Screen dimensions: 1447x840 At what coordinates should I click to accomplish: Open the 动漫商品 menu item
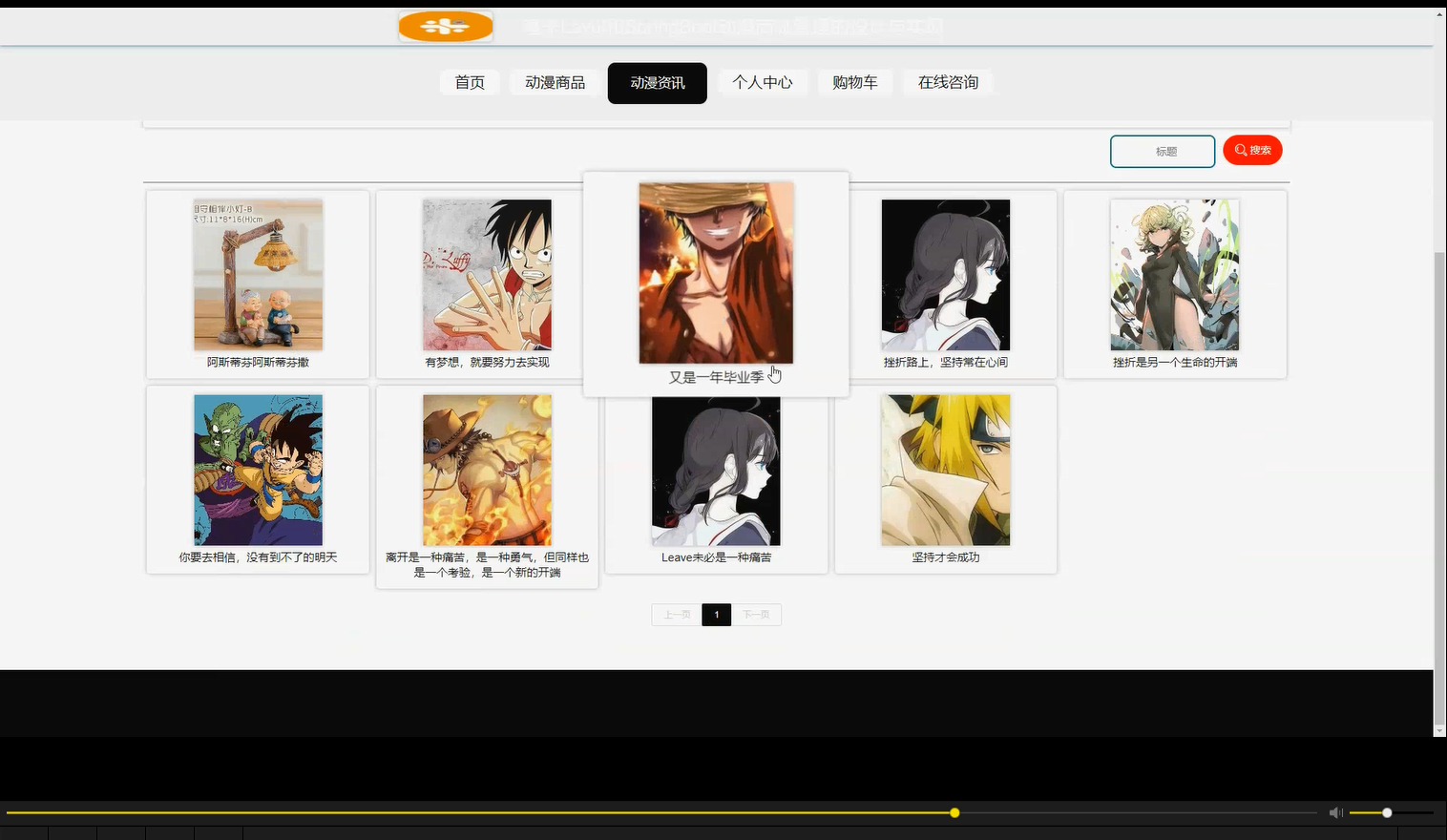(x=555, y=82)
